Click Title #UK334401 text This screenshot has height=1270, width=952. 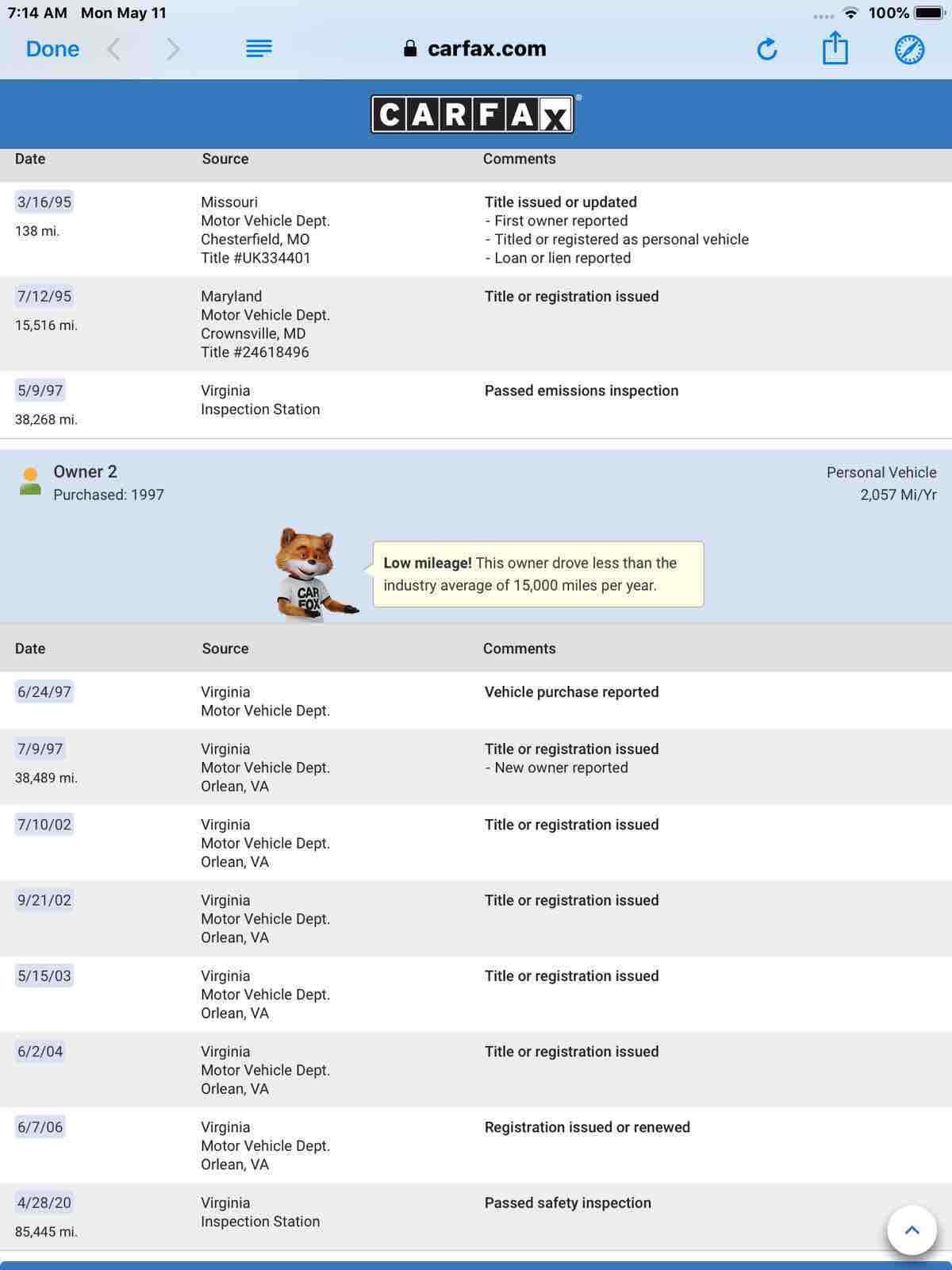click(255, 258)
